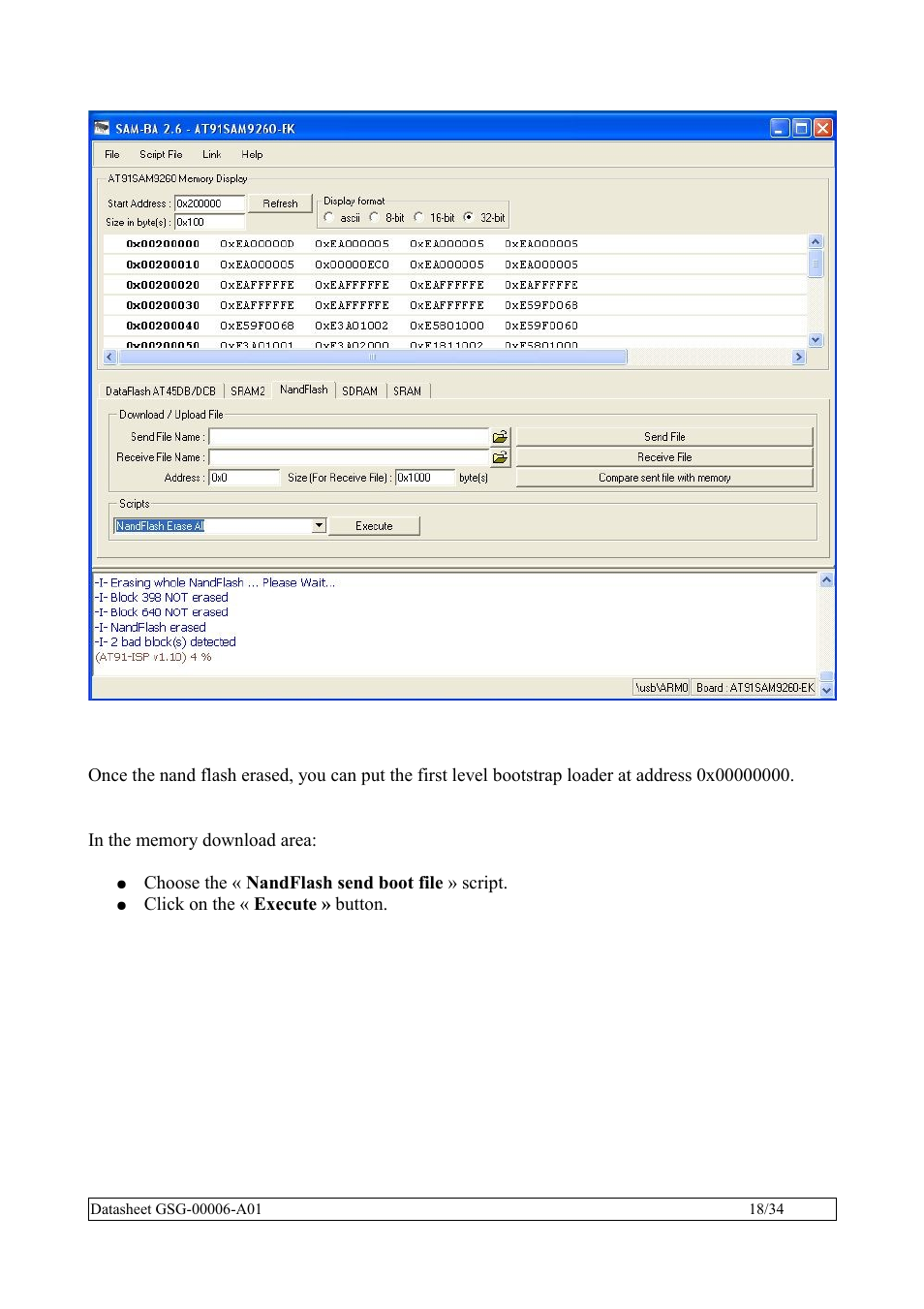Open the Script File menu

point(161,154)
